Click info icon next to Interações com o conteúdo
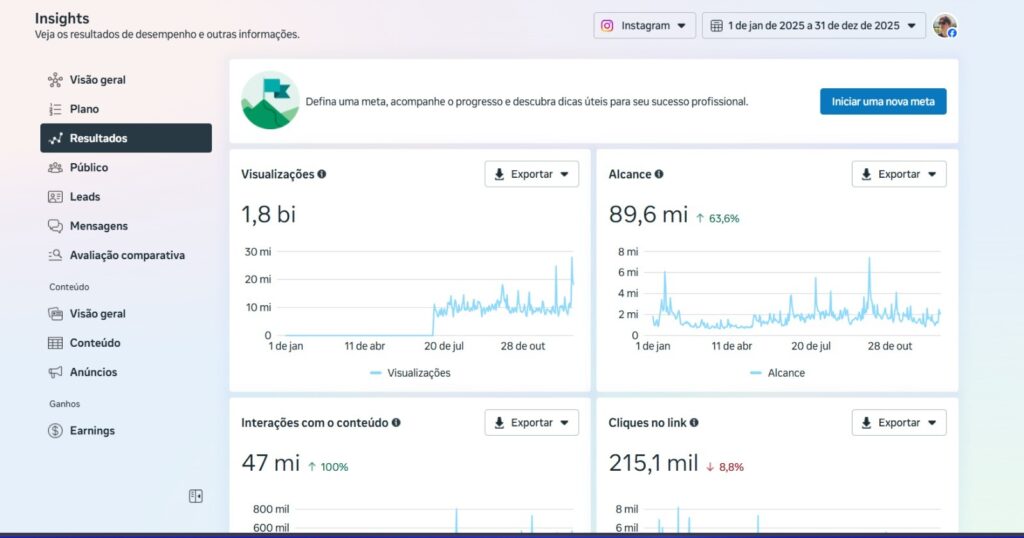This screenshot has height=538, width=1024. (x=396, y=423)
